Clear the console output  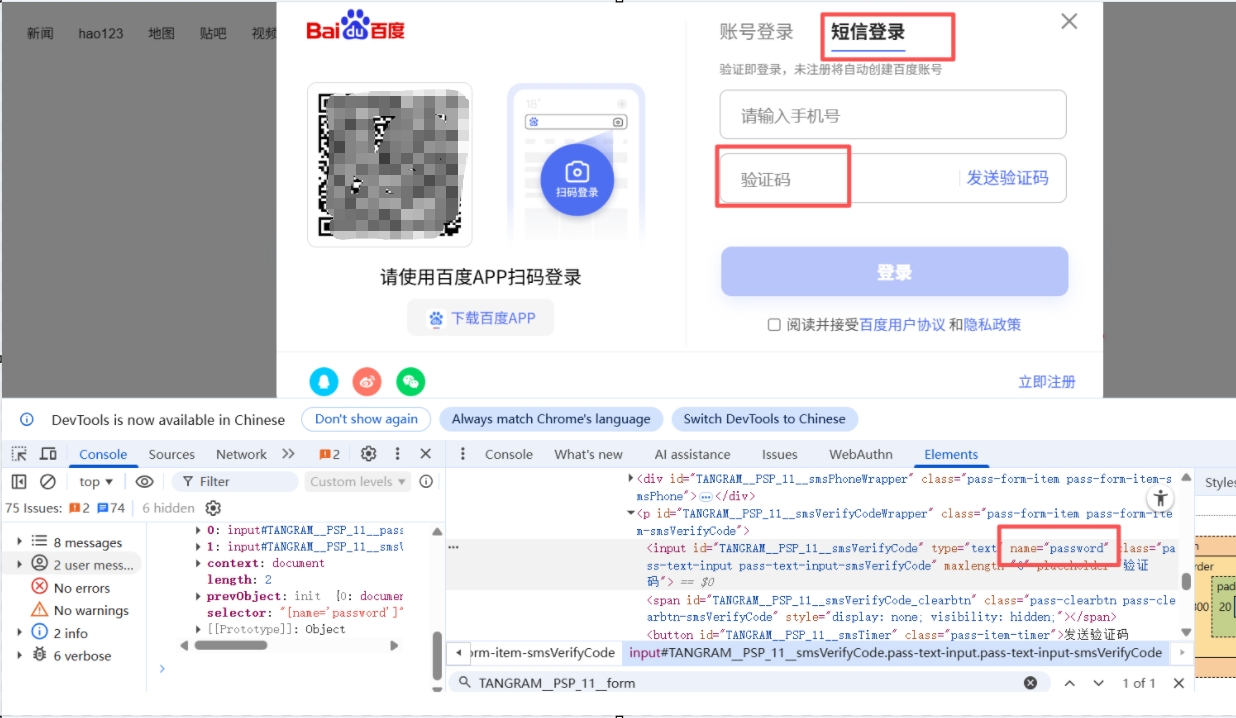pos(47,481)
